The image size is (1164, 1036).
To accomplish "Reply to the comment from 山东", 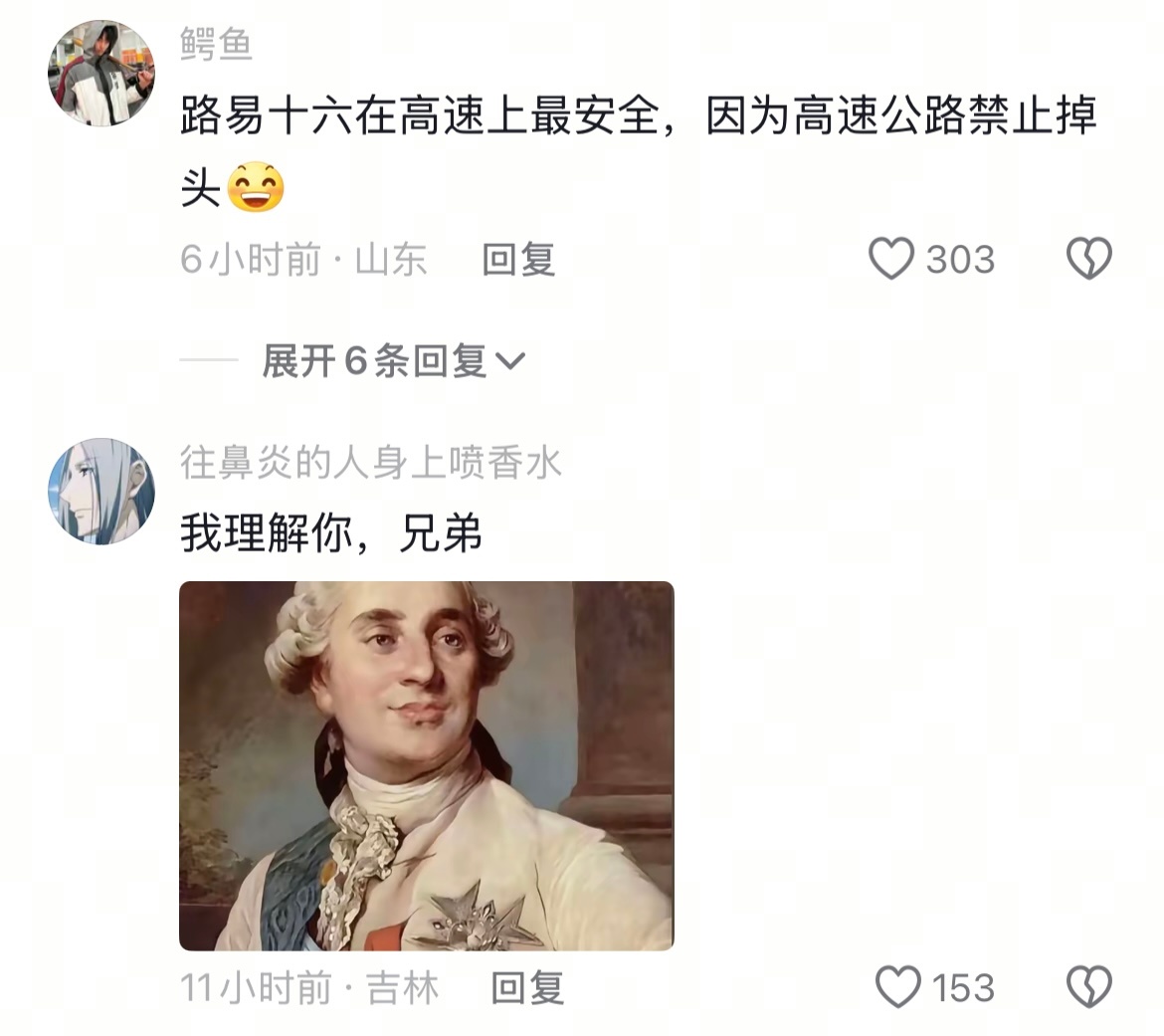I will point(518,259).
